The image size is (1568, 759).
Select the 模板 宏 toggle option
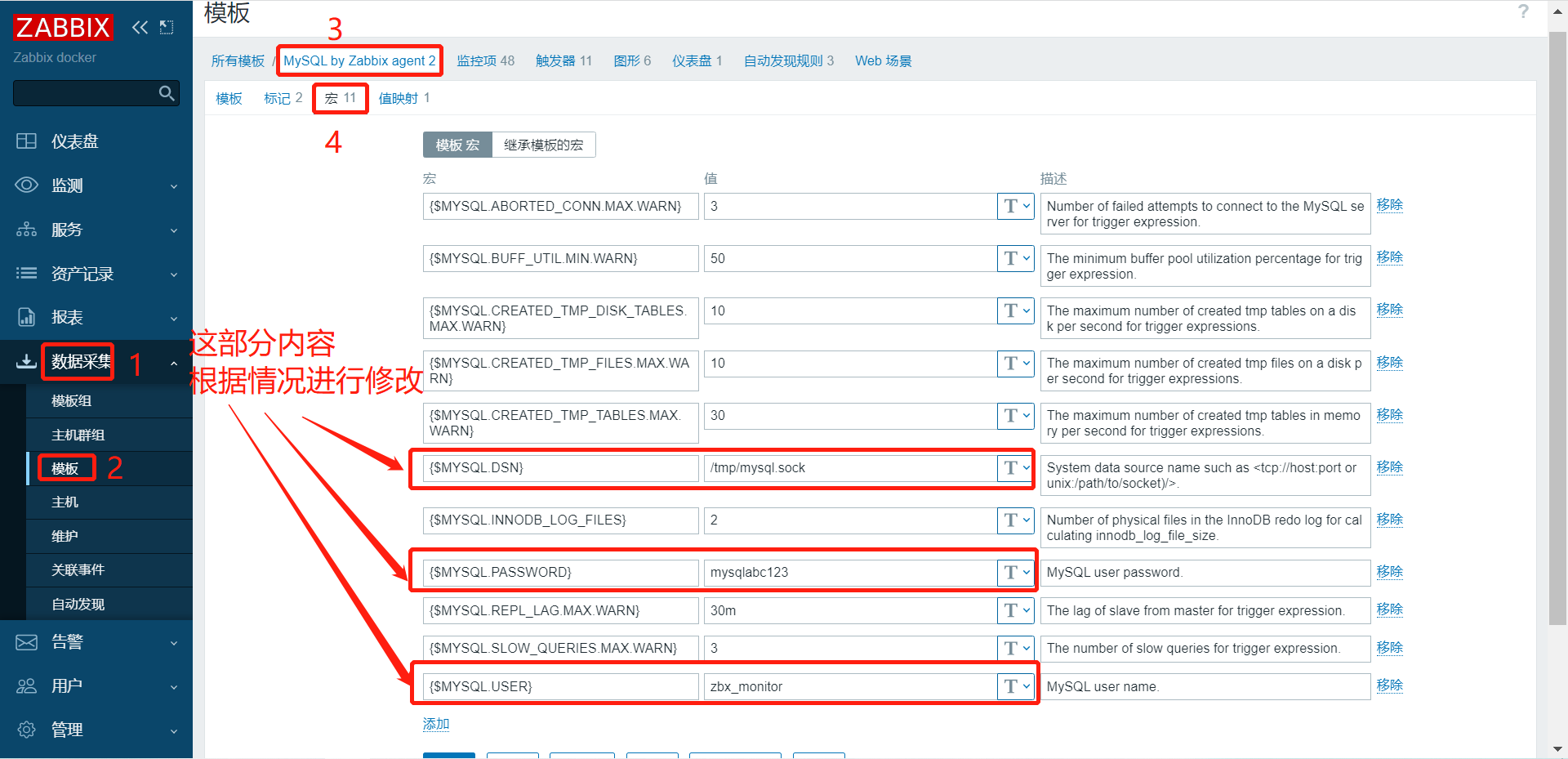[457, 145]
